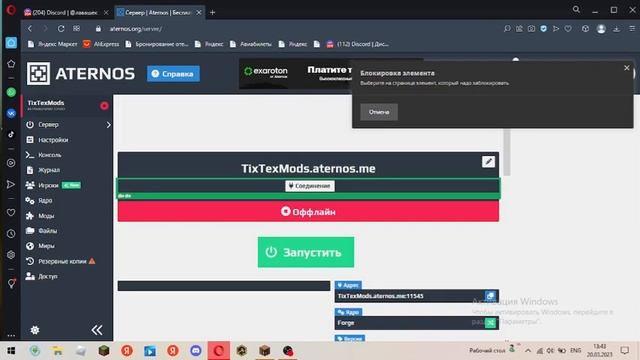This screenshot has height=360, width=640.
Task: Open Opera sidebar settings gear icon
Action: 11,255
